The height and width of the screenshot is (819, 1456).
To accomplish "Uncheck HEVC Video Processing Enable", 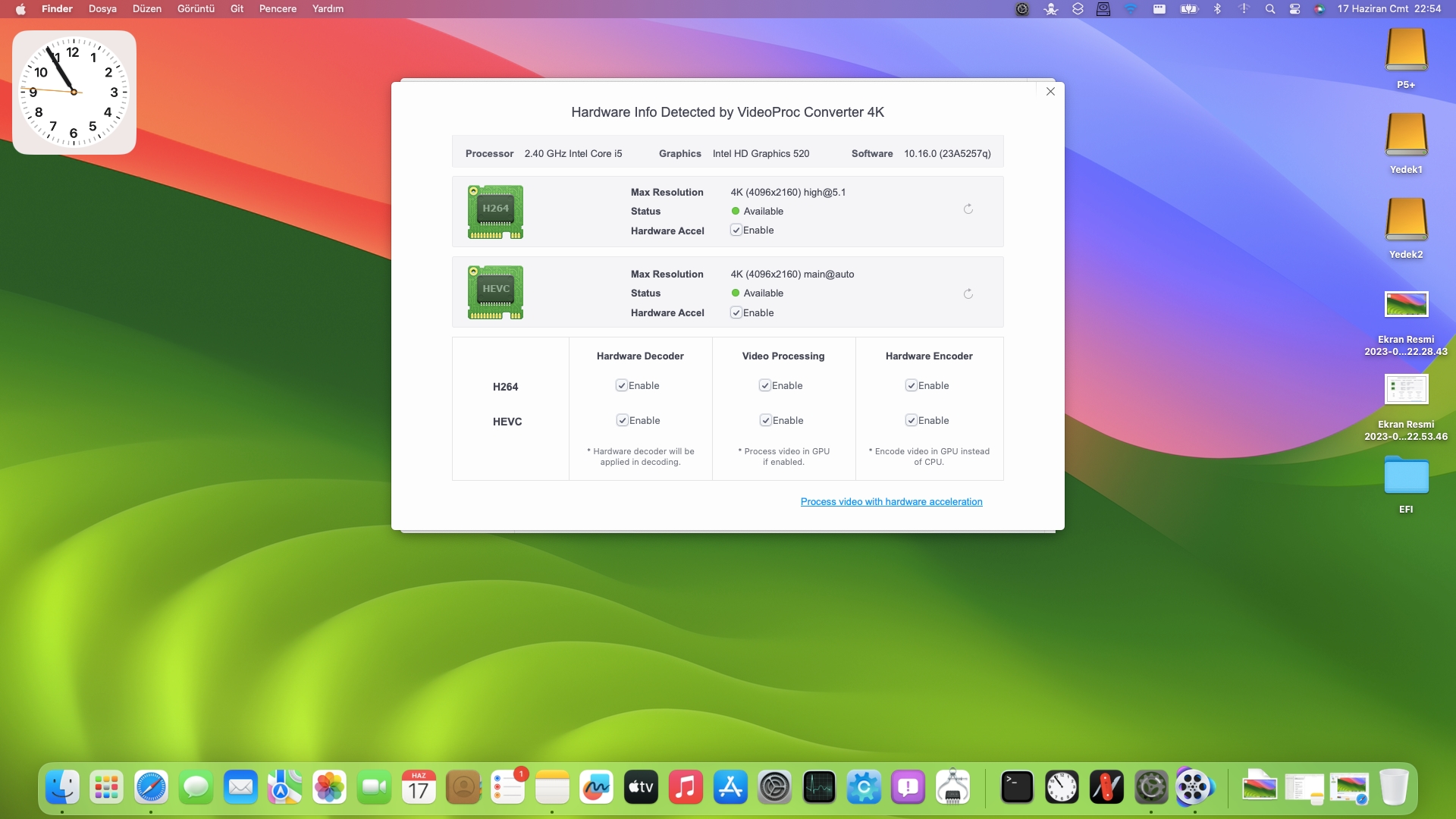I will pos(766,421).
